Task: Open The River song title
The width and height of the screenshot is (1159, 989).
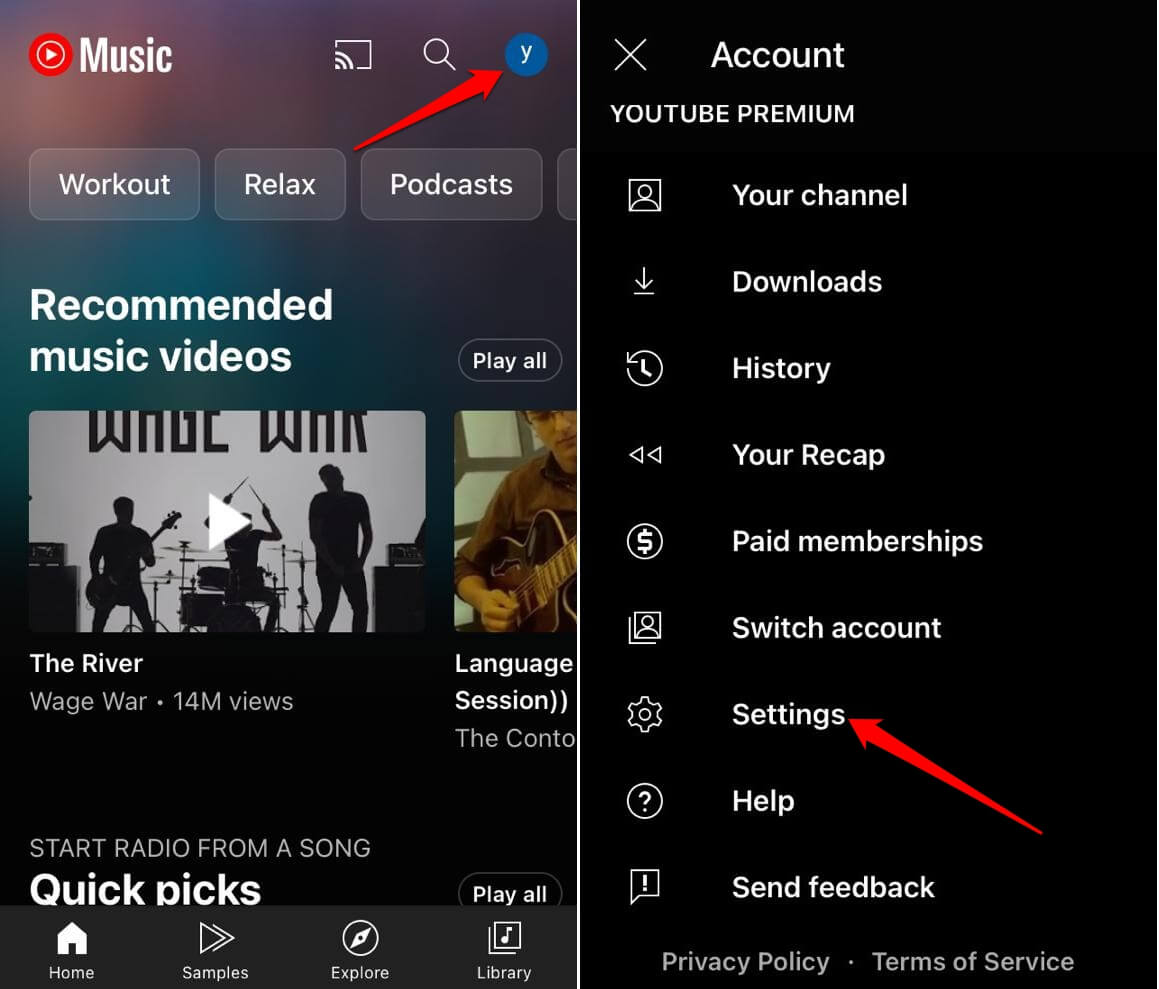Action: coord(86,663)
